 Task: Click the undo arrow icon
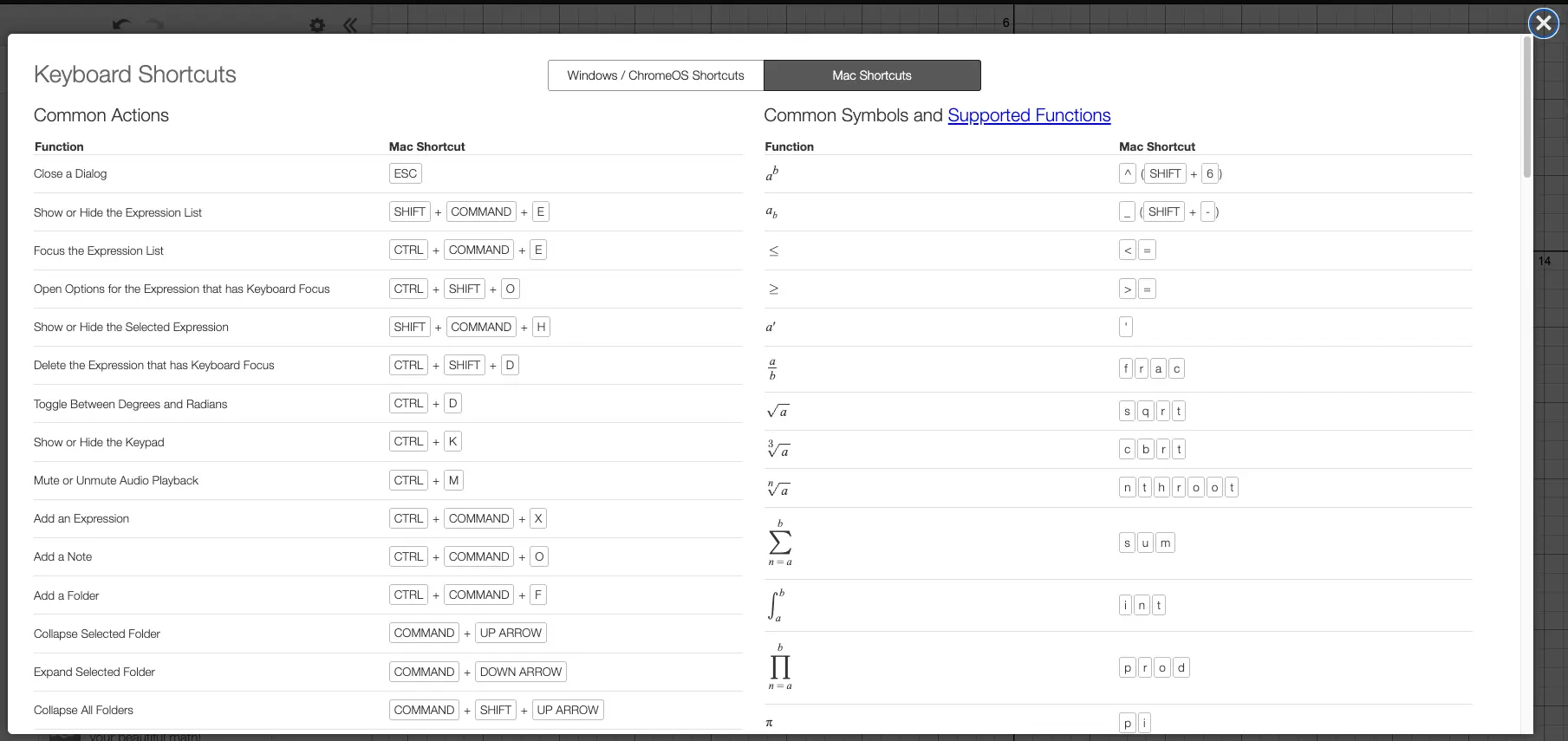pyautogui.click(x=122, y=24)
